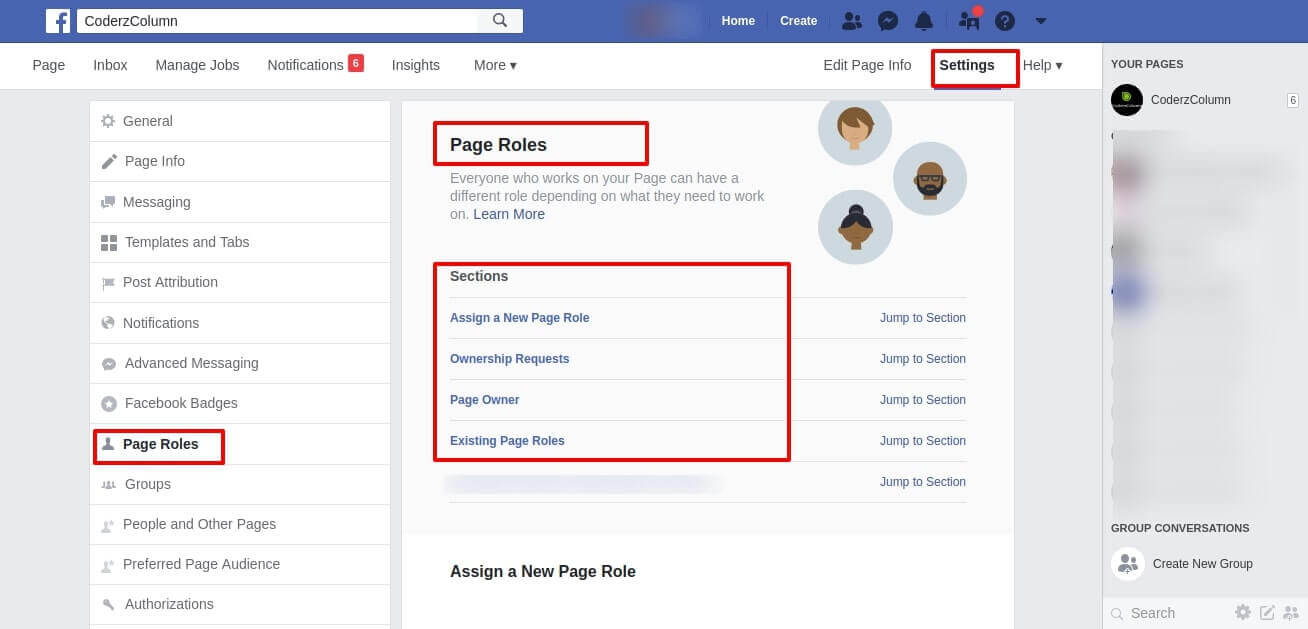Open Preferred Page Audience settings
The image size is (1308, 629).
[x=240, y=564]
